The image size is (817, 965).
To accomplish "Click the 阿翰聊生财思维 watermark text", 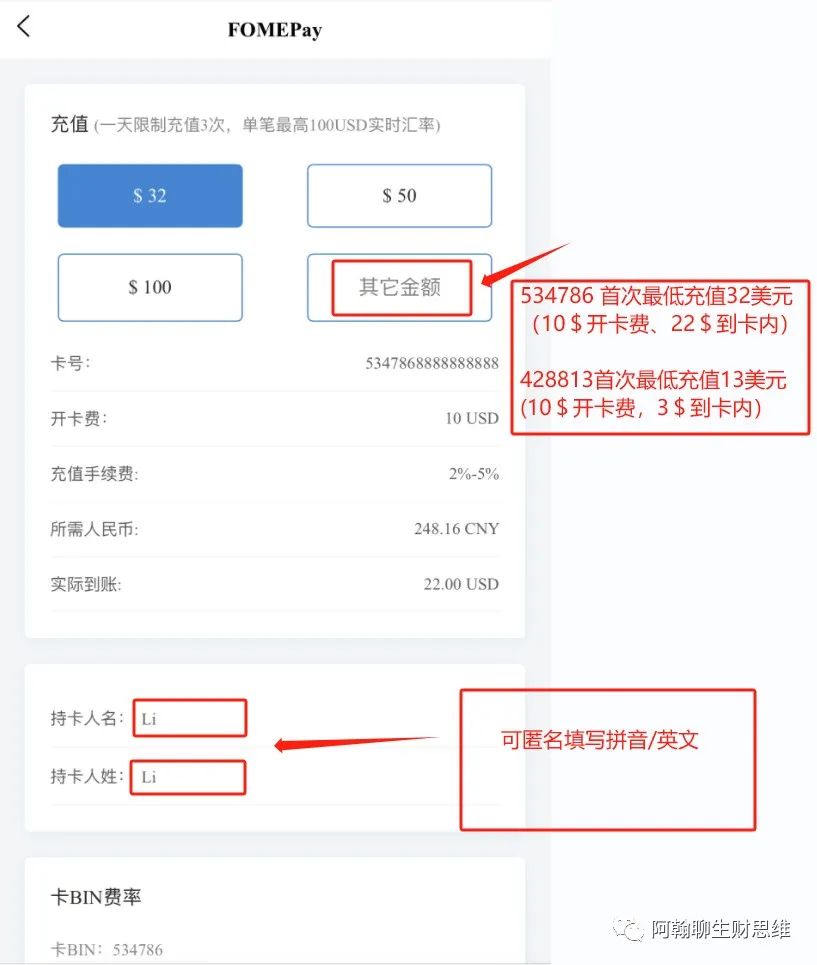I will [x=720, y=929].
